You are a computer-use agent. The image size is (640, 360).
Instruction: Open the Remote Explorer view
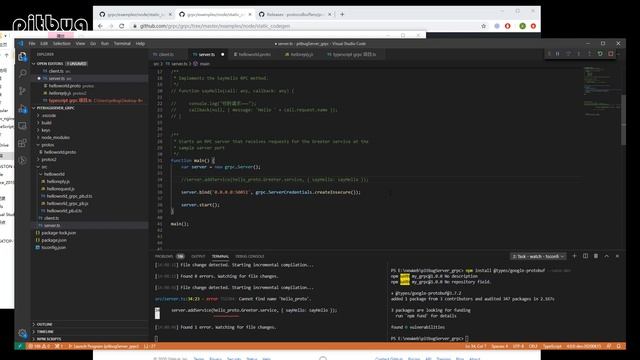pyautogui.click(x=22, y=126)
